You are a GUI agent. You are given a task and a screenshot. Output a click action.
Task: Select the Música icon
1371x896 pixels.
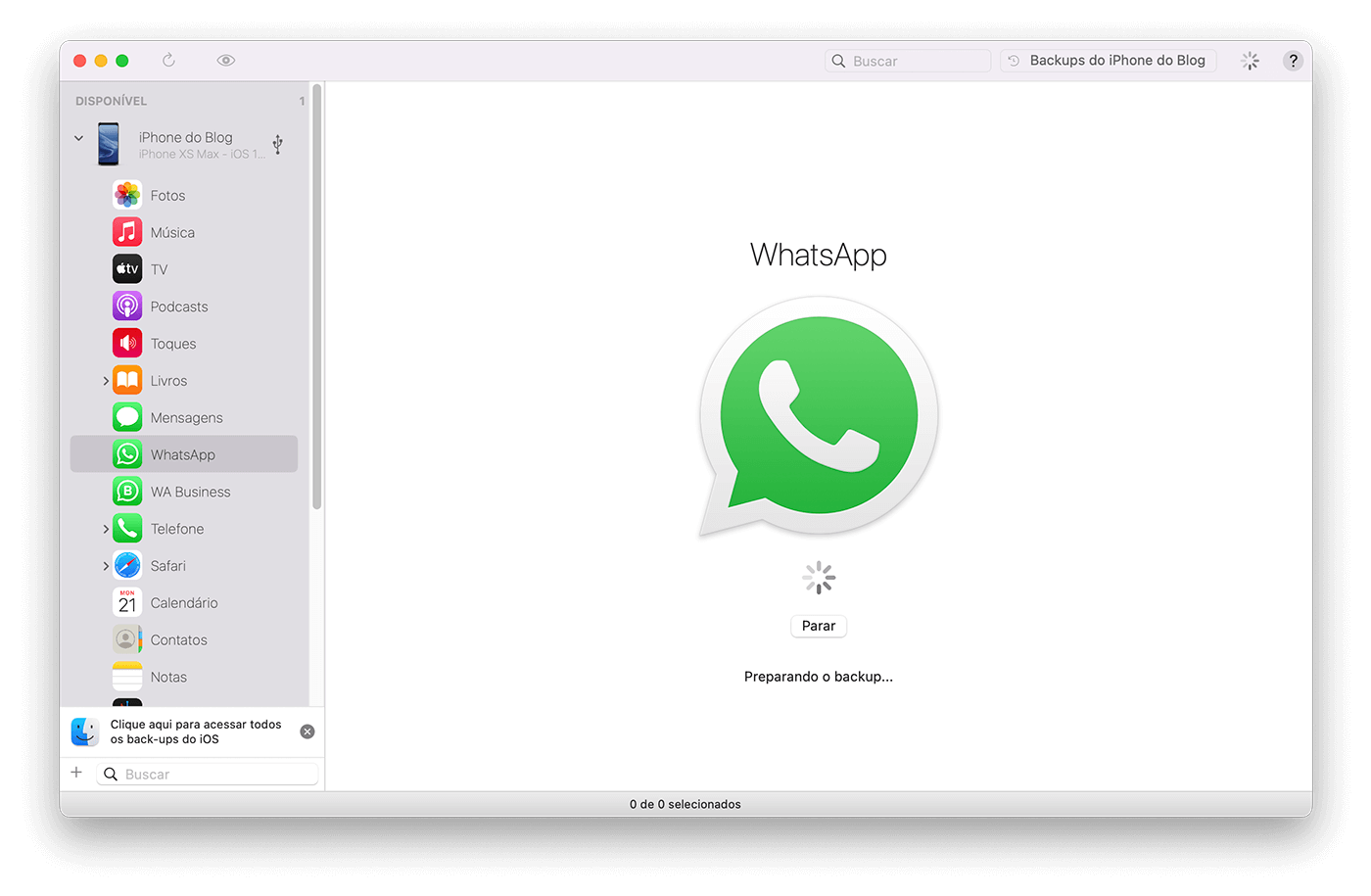pos(127,232)
